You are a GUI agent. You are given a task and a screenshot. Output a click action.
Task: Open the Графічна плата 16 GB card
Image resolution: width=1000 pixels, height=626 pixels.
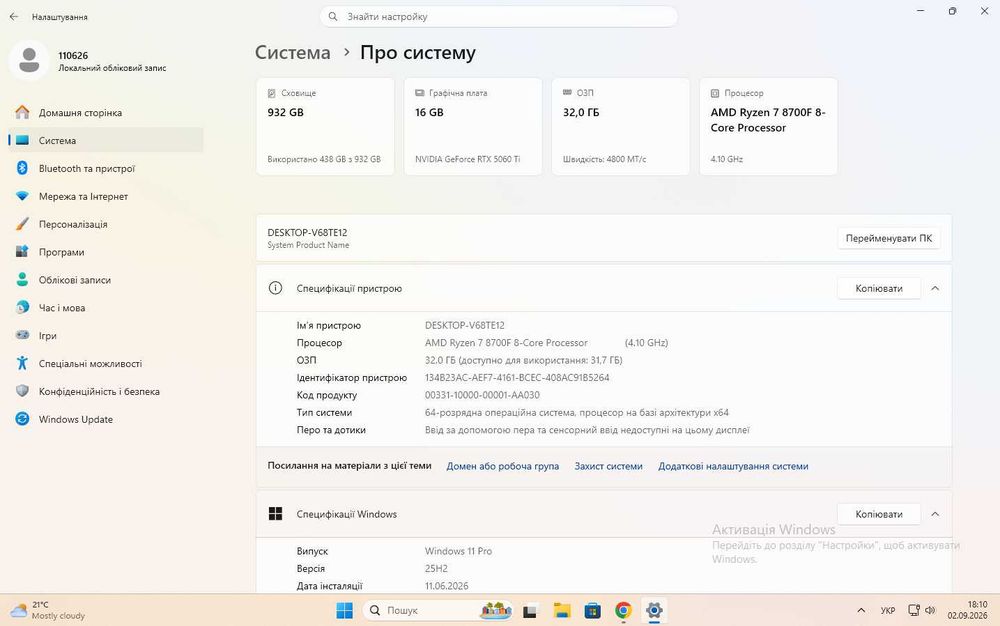[473, 126]
